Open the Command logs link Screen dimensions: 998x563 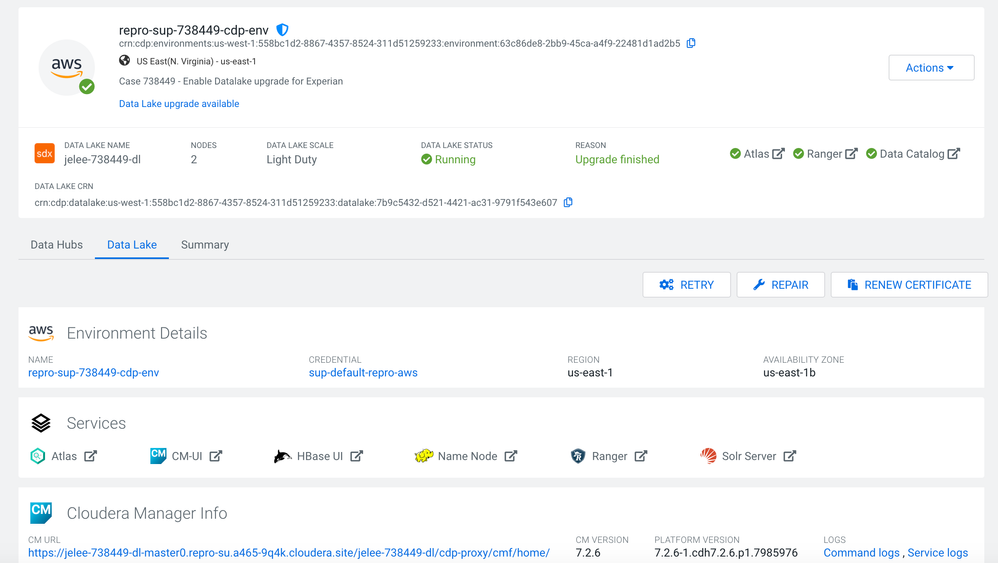pos(861,553)
